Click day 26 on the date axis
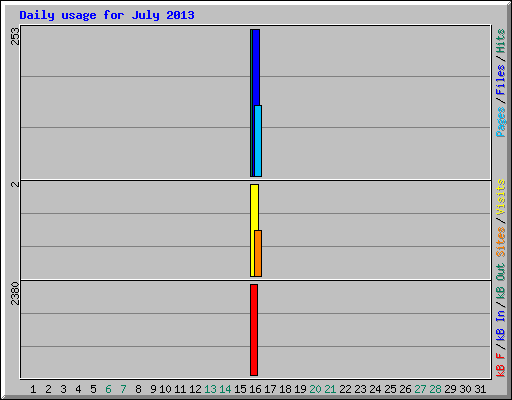This screenshot has height=400, width=512. pos(405,389)
